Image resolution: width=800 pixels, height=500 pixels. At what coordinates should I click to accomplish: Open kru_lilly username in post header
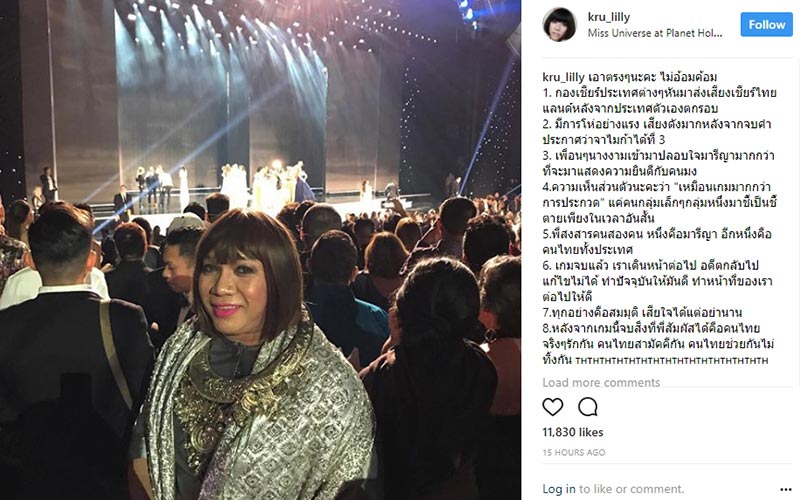(609, 17)
